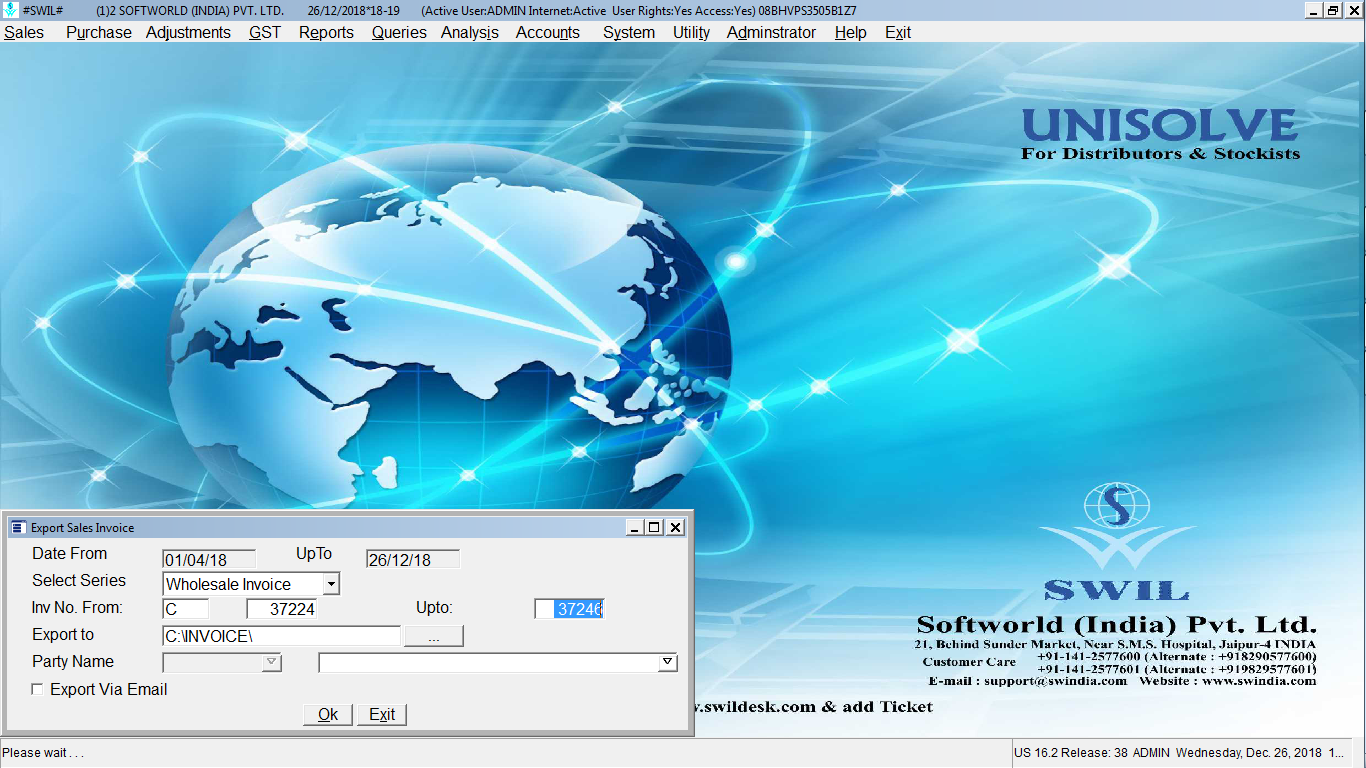Open the Accounts menu
This screenshot has height=768, width=1366.
[x=547, y=32]
